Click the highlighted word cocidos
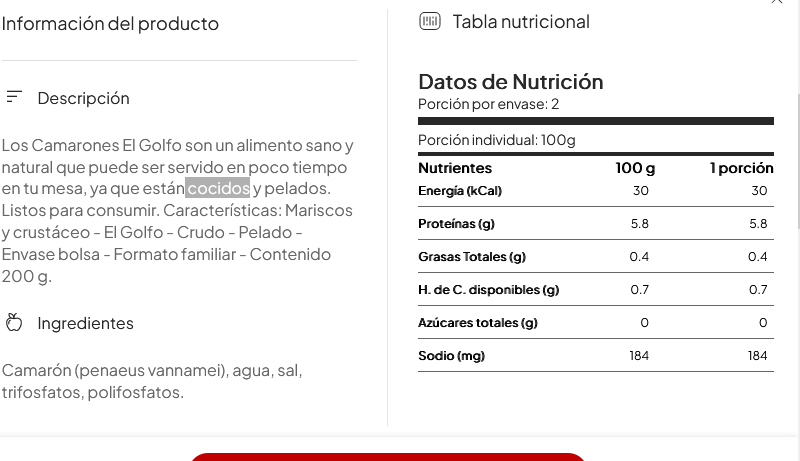 pos(218,188)
